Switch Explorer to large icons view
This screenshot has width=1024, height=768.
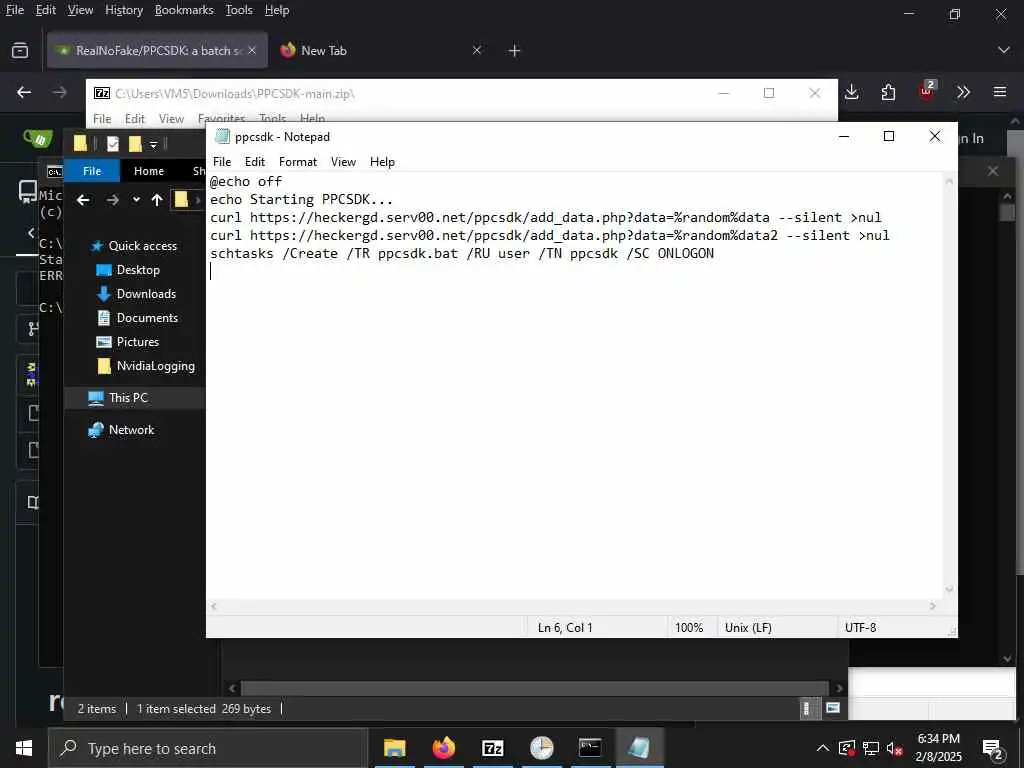(833, 709)
